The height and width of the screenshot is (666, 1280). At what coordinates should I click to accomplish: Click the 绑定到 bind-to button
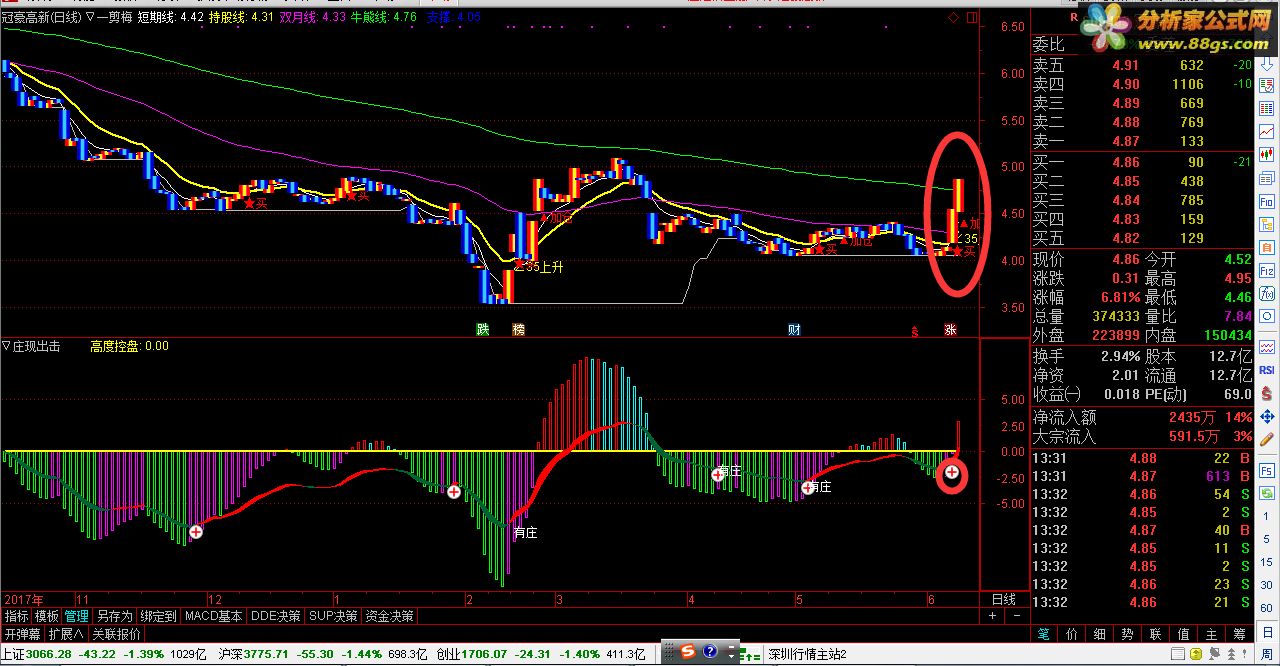pyautogui.click(x=158, y=617)
